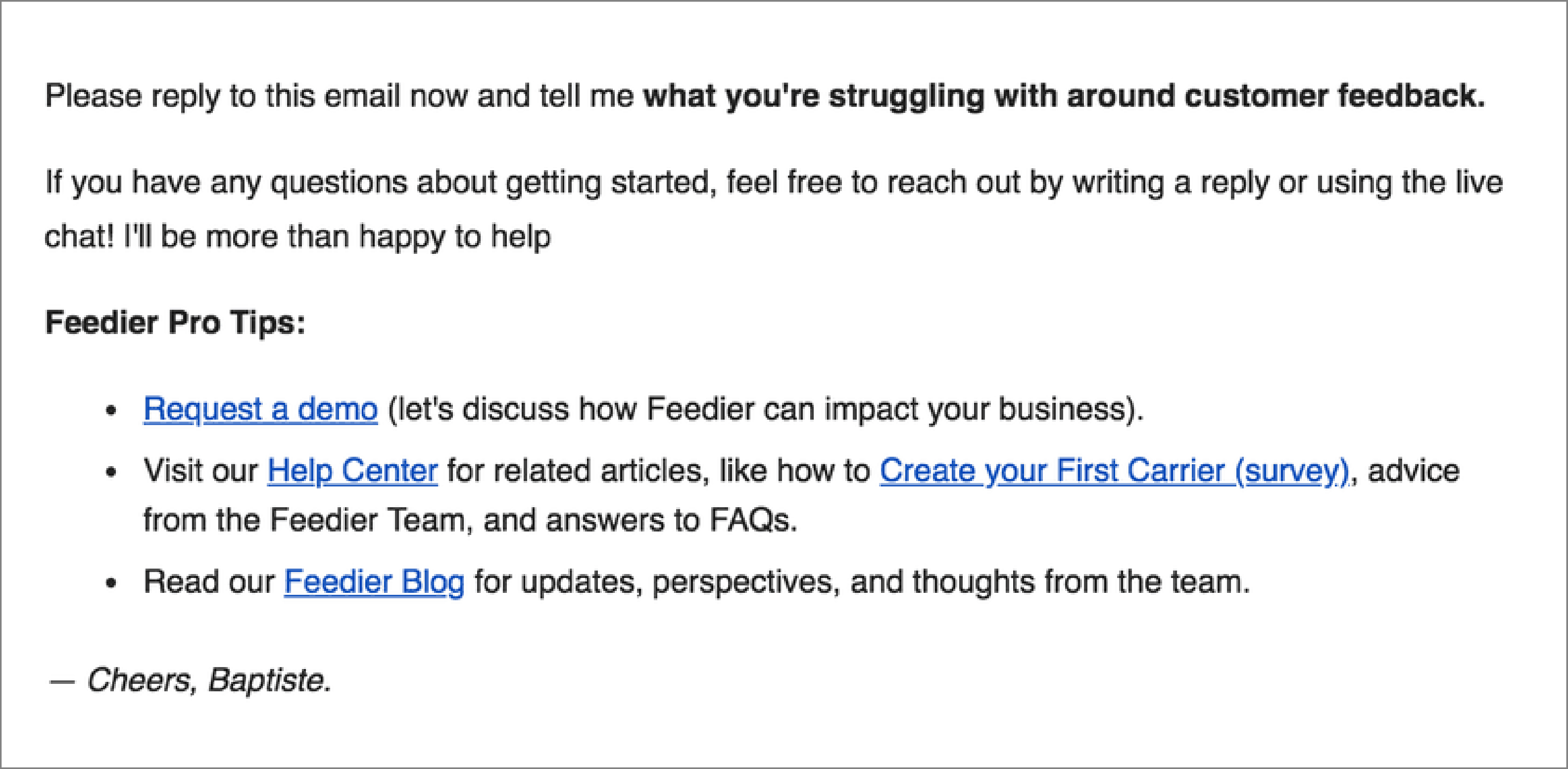
Task: Click 'for related articles, like how to' text
Action: click(658, 471)
